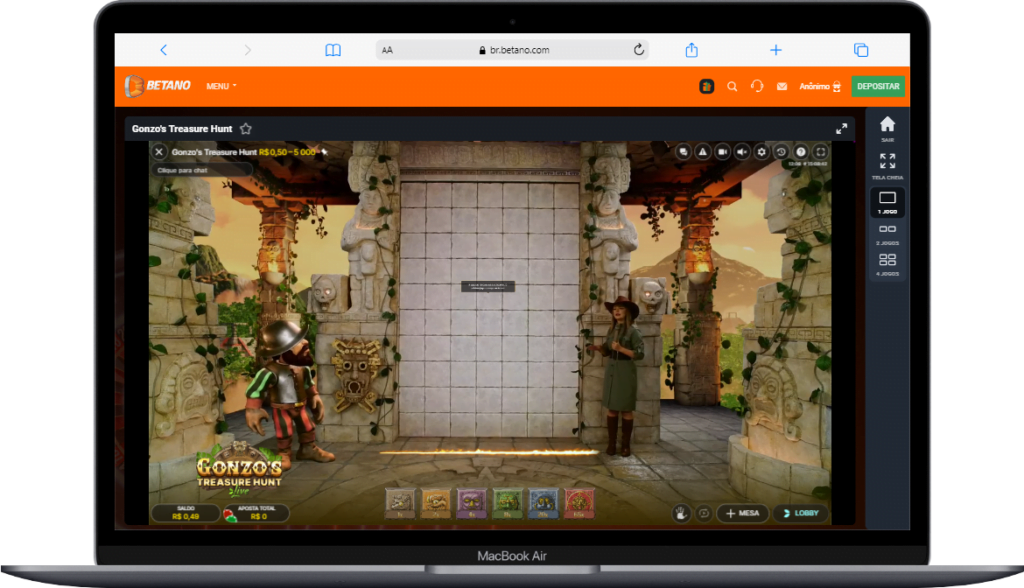Go back with Safari's back arrow
The width and height of the screenshot is (1024, 588).
[164, 50]
